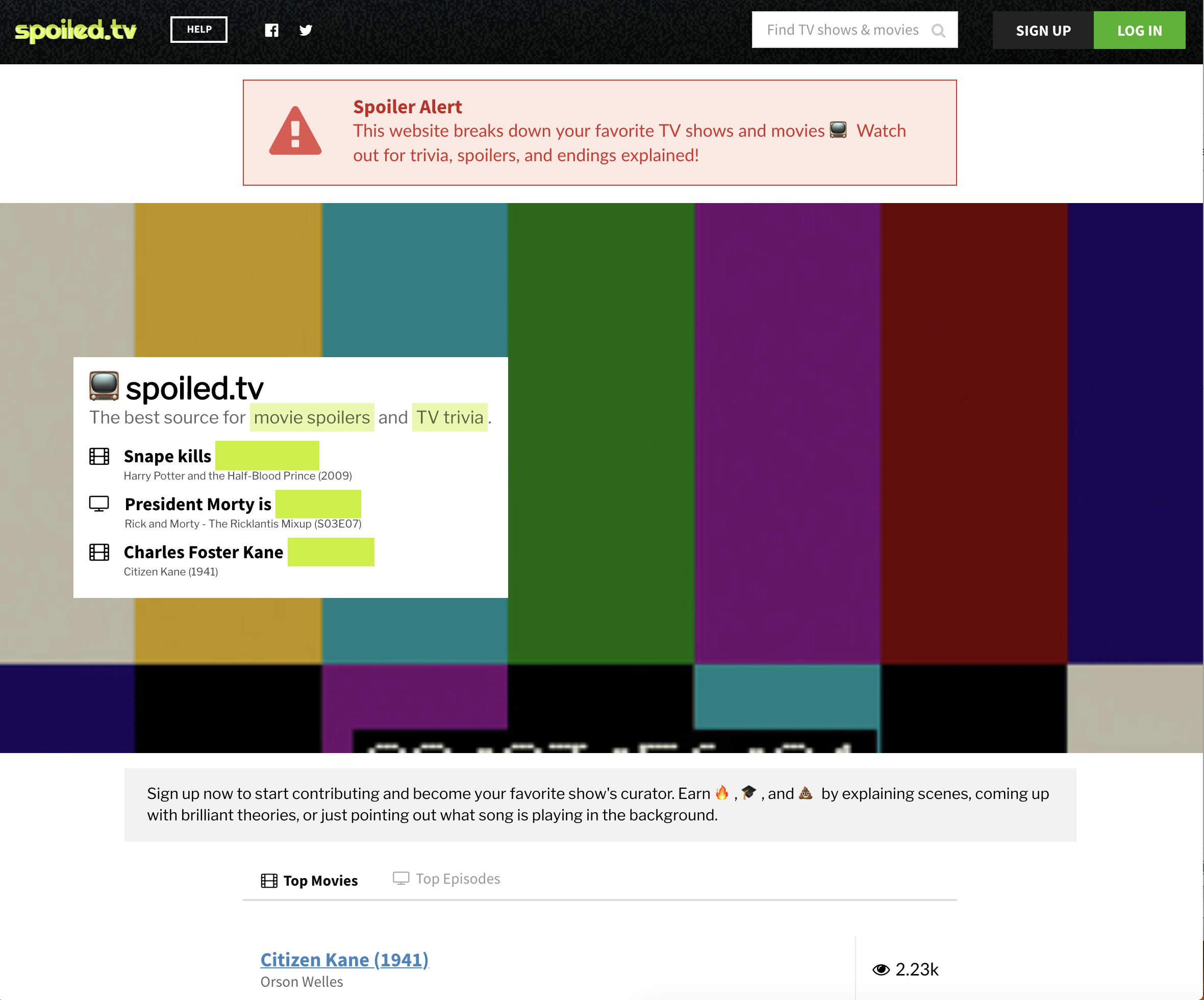Reveal who President Morty is
The height and width of the screenshot is (1000, 1204).
[x=318, y=504]
